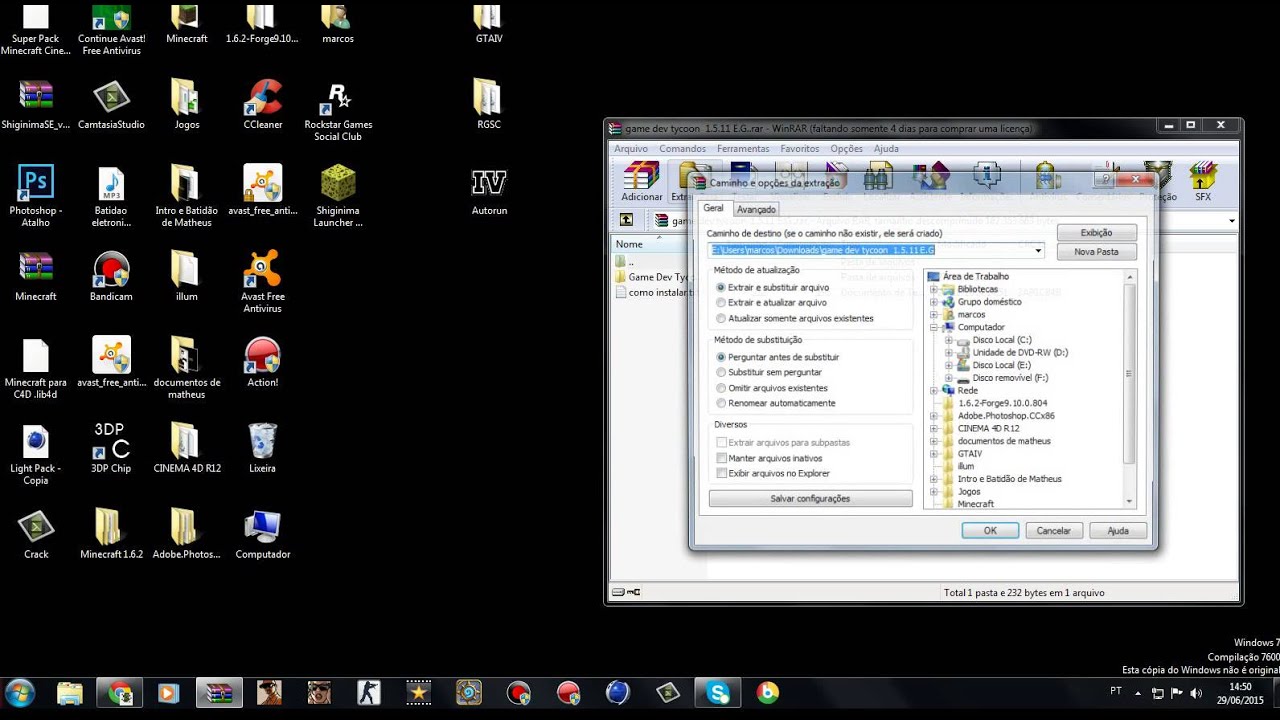Image resolution: width=1280 pixels, height=720 pixels.
Task: Select the Action! desktop icon
Action: coord(263,363)
